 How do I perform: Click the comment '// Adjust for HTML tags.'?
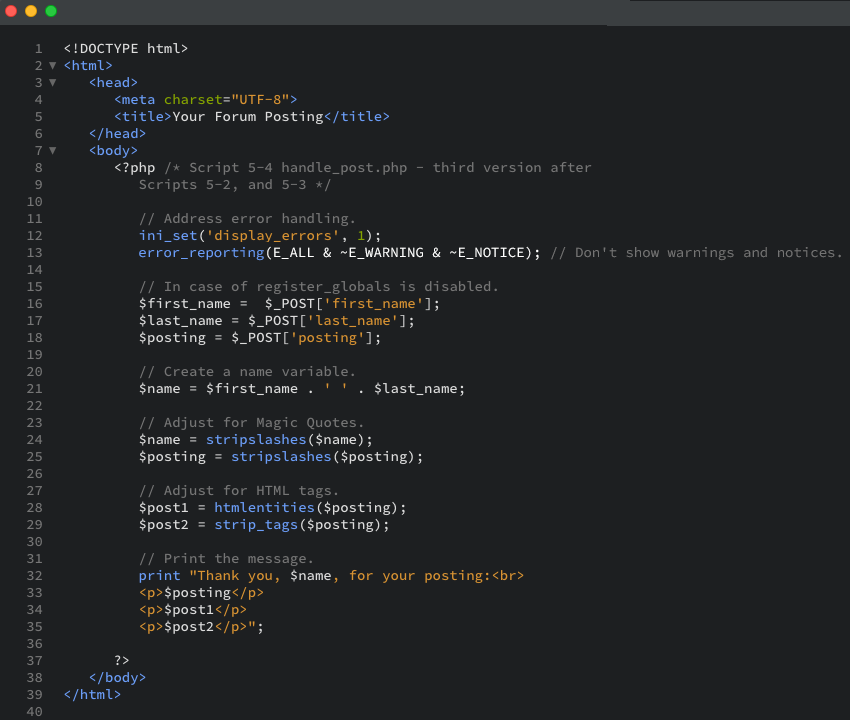pyautogui.click(x=239, y=491)
